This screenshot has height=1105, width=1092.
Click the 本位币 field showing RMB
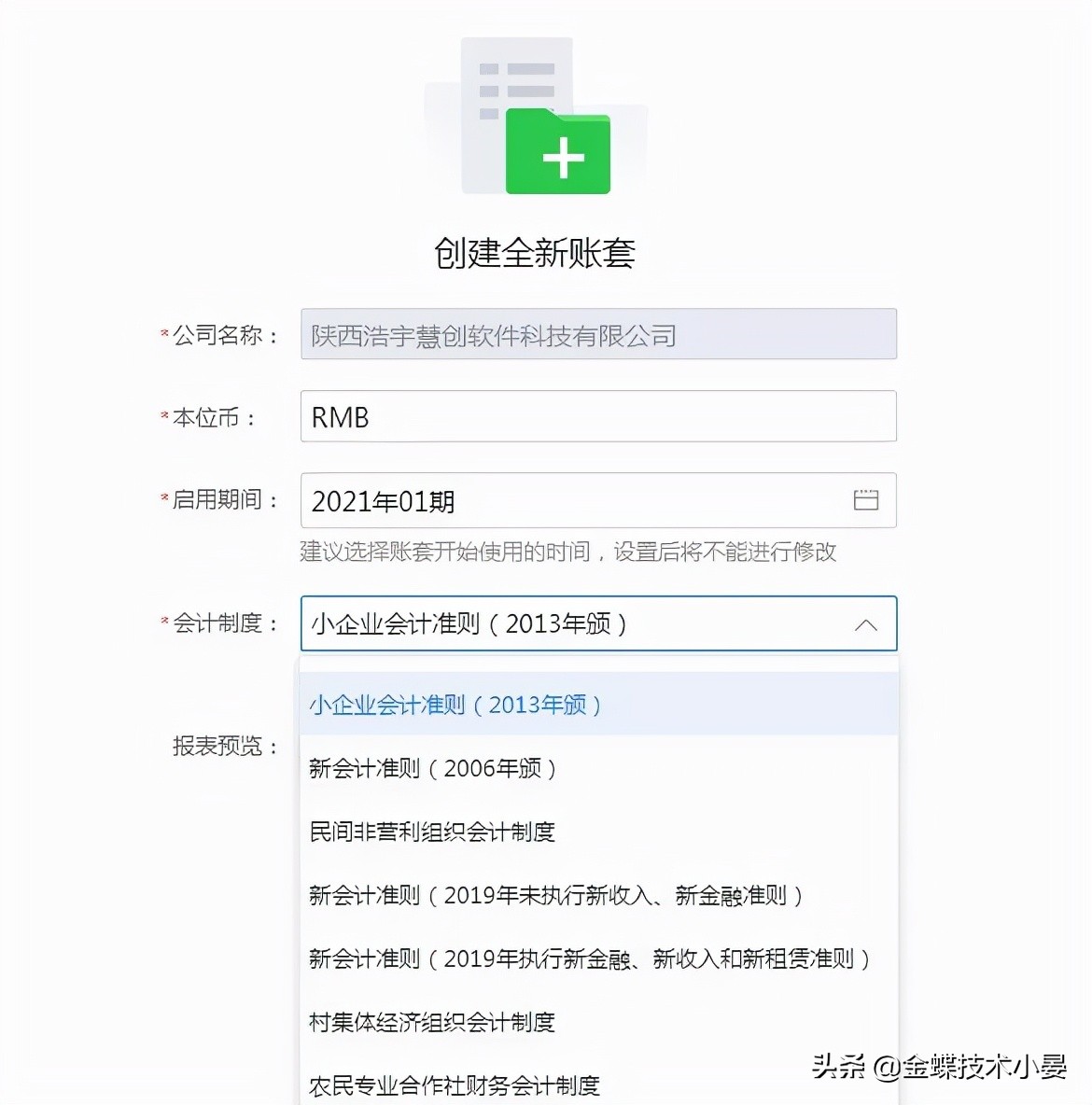coord(597,416)
